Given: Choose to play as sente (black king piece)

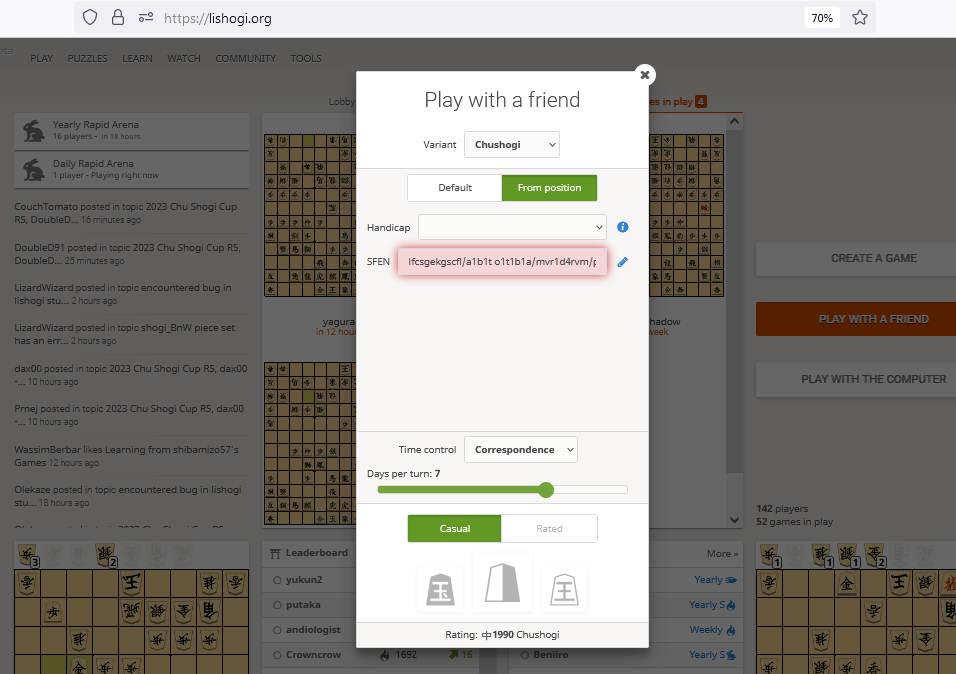Looking at the screenshot, I should (x=440, y=589).
